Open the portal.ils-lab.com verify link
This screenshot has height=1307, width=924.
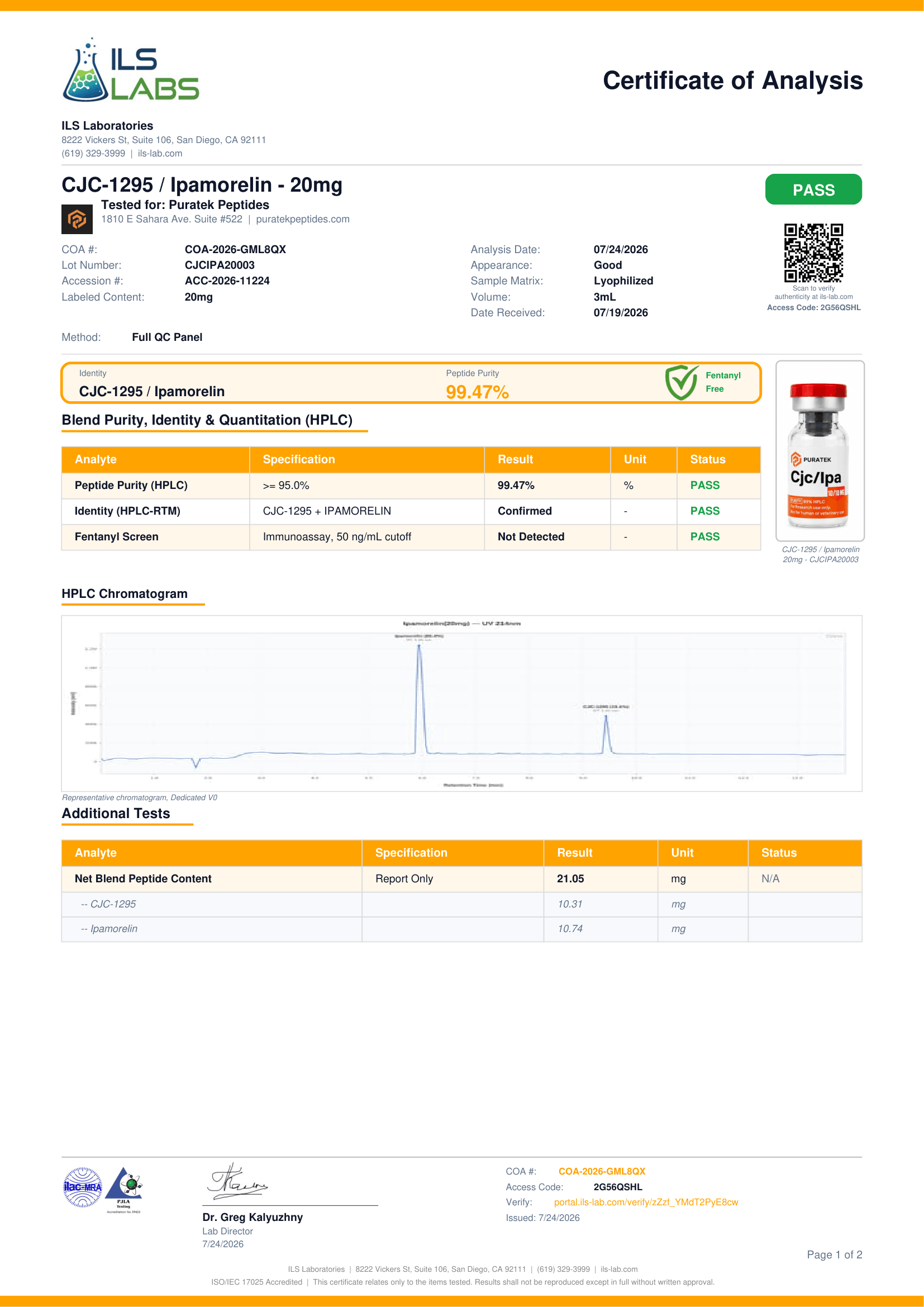pos(646,1202)
